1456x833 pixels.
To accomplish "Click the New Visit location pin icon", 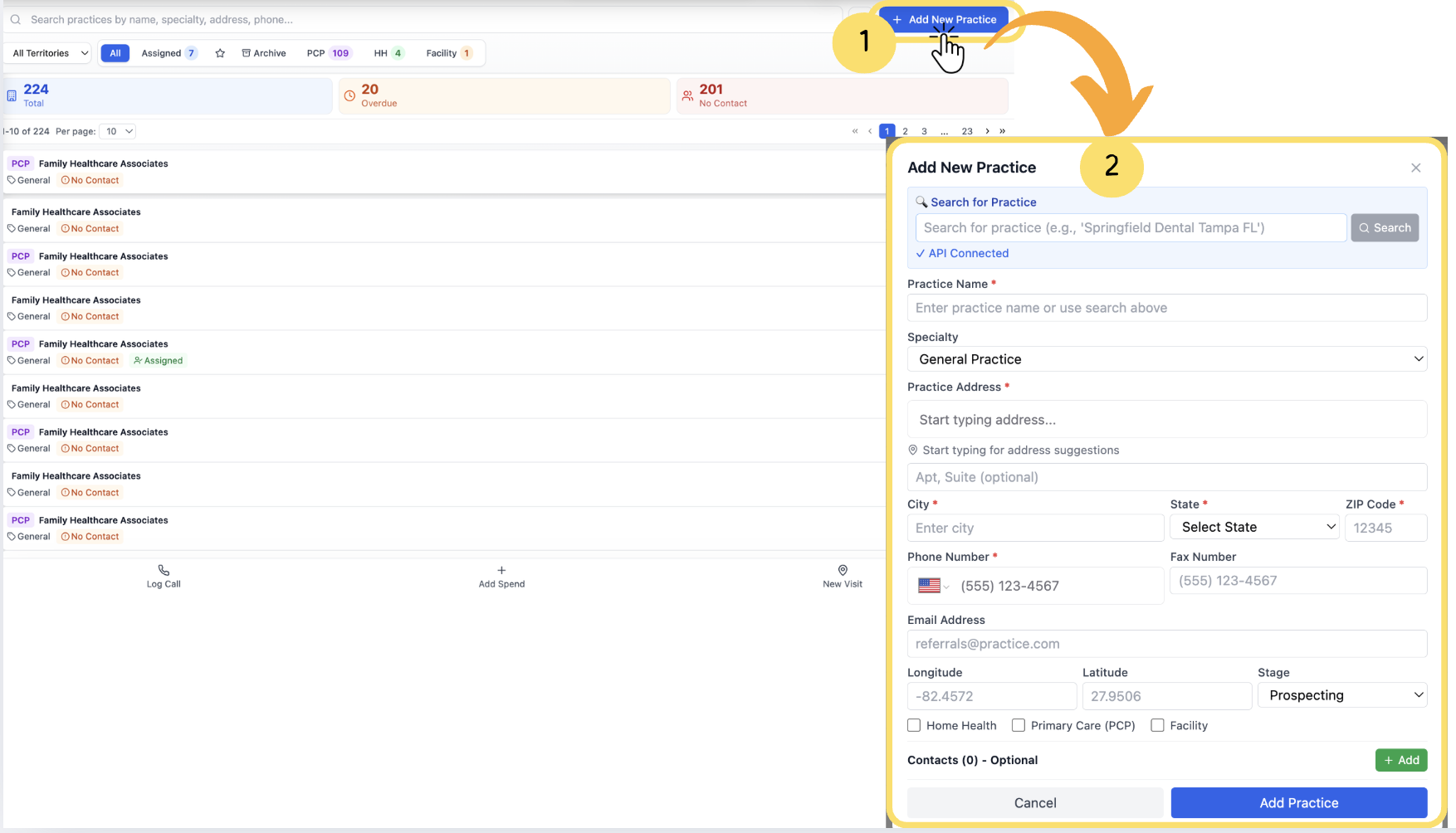I will click(843, 571).
